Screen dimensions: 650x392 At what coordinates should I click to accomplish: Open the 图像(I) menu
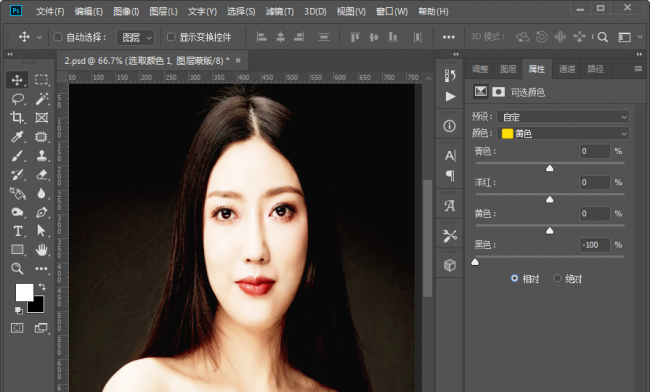click(126, 12)
